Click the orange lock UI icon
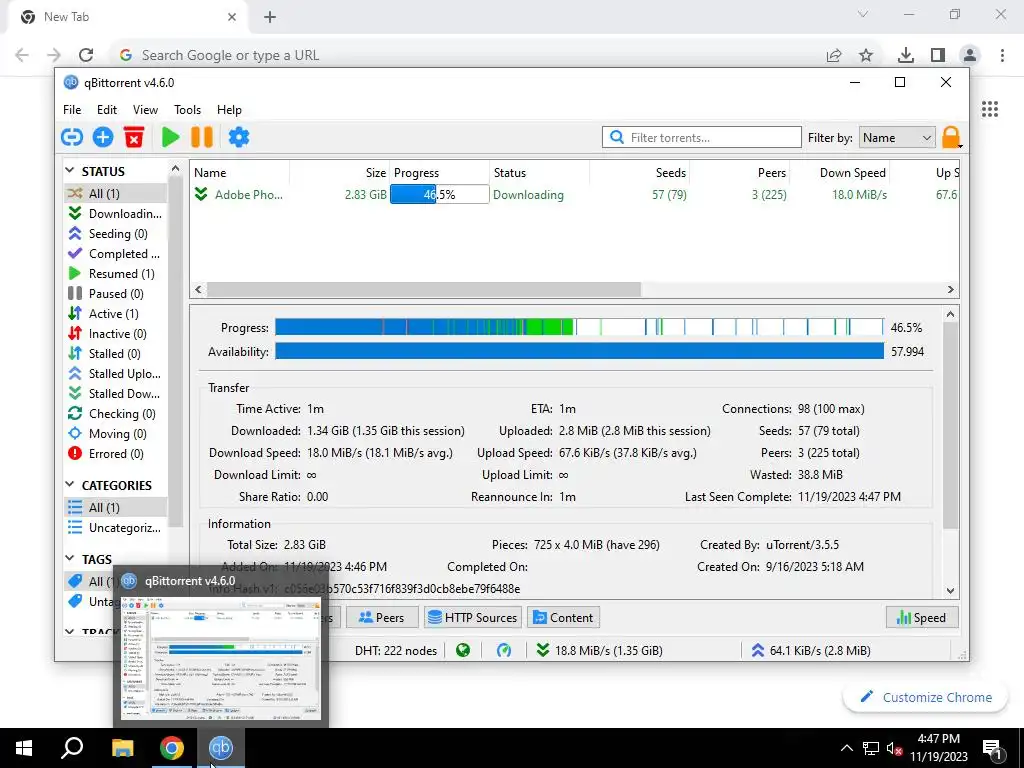Screen dimensions: 1024x768 click(951, 137)
